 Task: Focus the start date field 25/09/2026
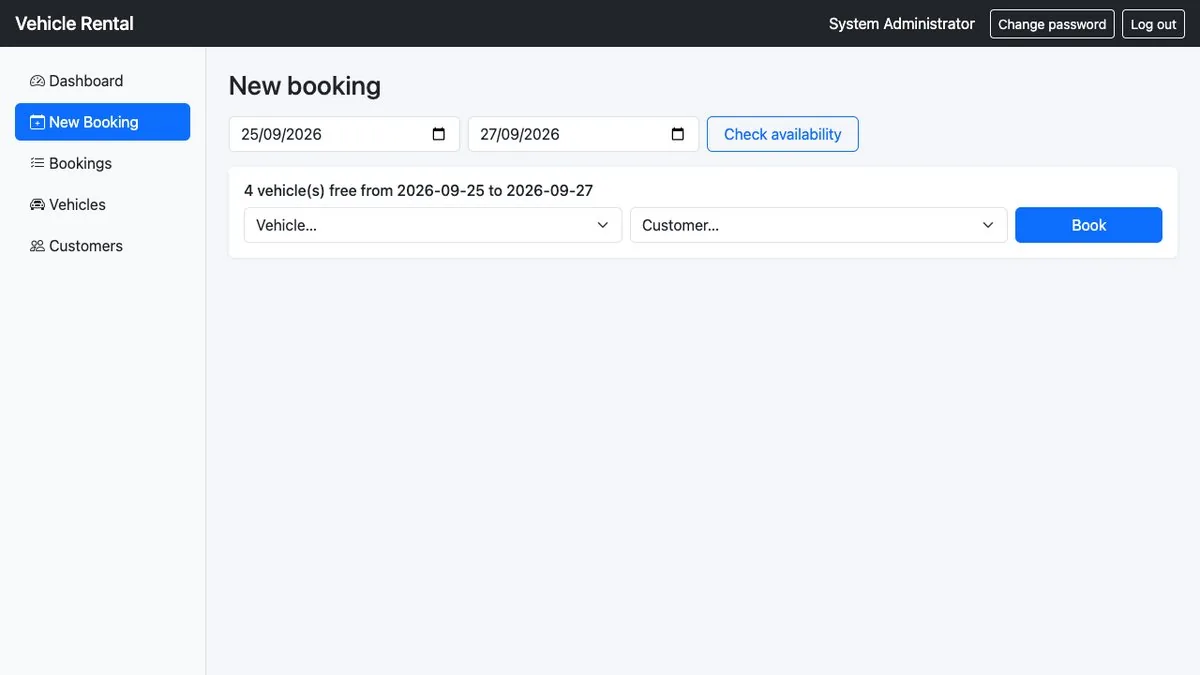(344, 134)
